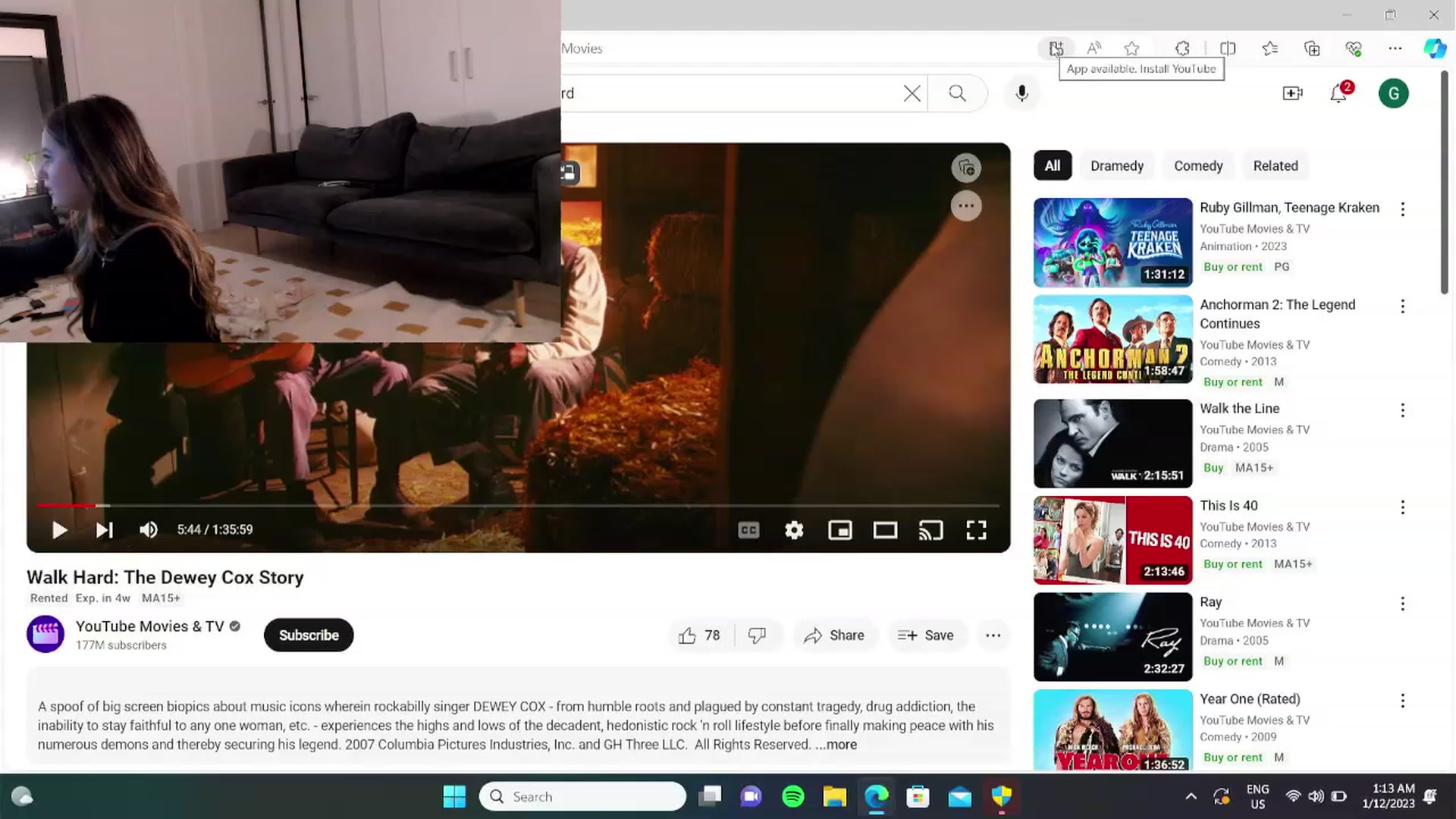Like the video with 78 likes
1456x819 pixels.
point(699,635)
